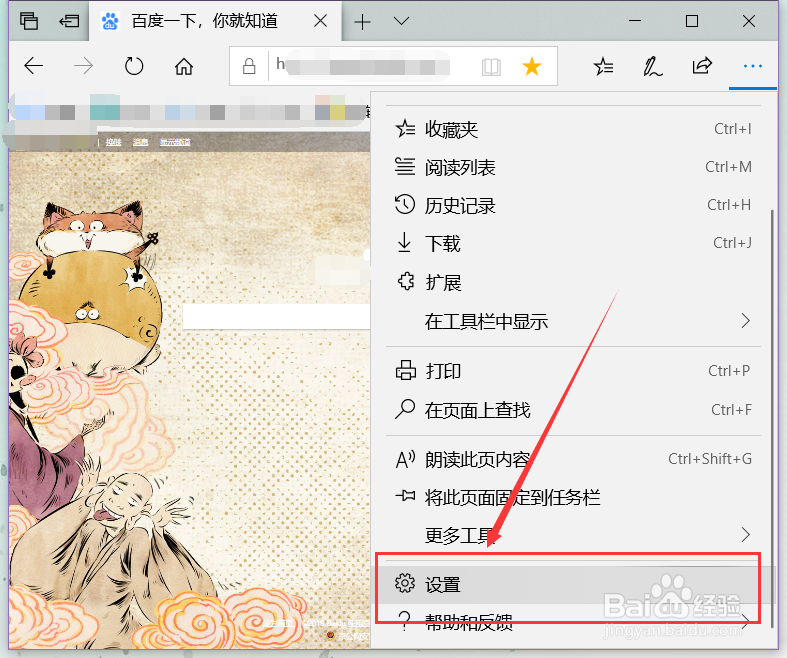Click the 百度一下 tab title

(x=204, y=21)
